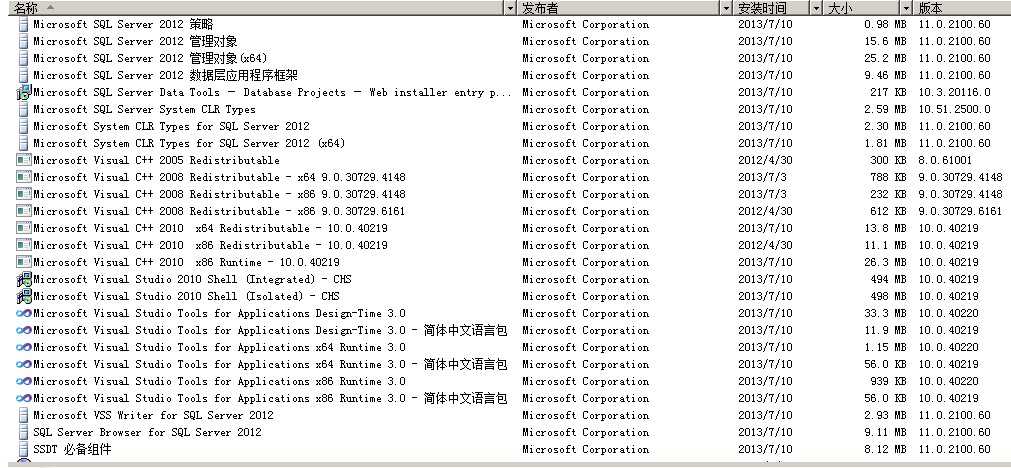
Task: Click Microsoft Corporation in the SQL Server 2012 策略 row
Action: point(585,25)
